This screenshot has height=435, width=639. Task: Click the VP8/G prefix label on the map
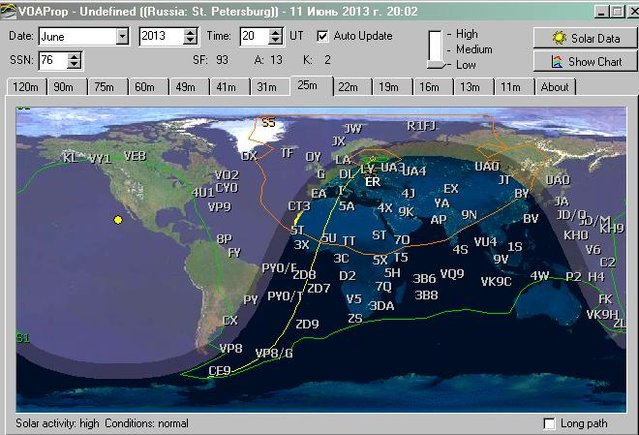pos(274,353)
